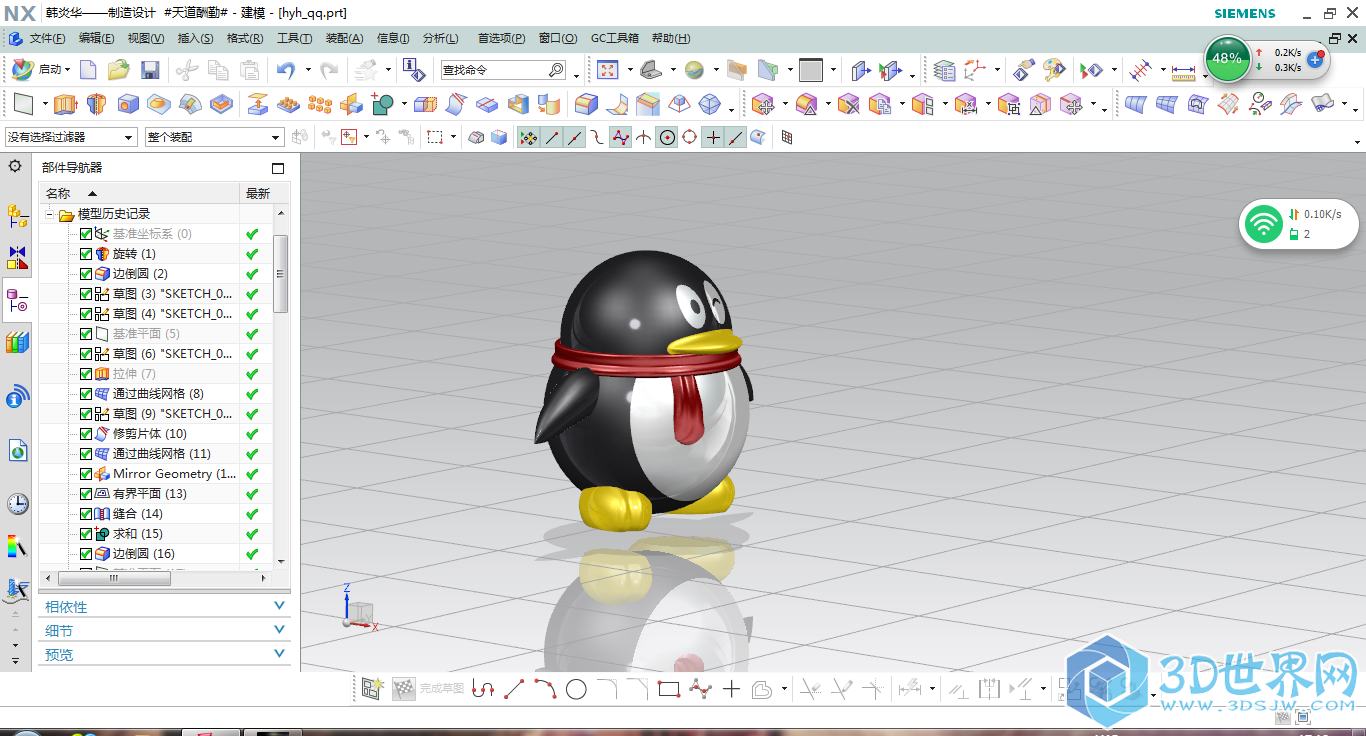Open the Unite boolean dropdown arrow

(x=404, y=104)
